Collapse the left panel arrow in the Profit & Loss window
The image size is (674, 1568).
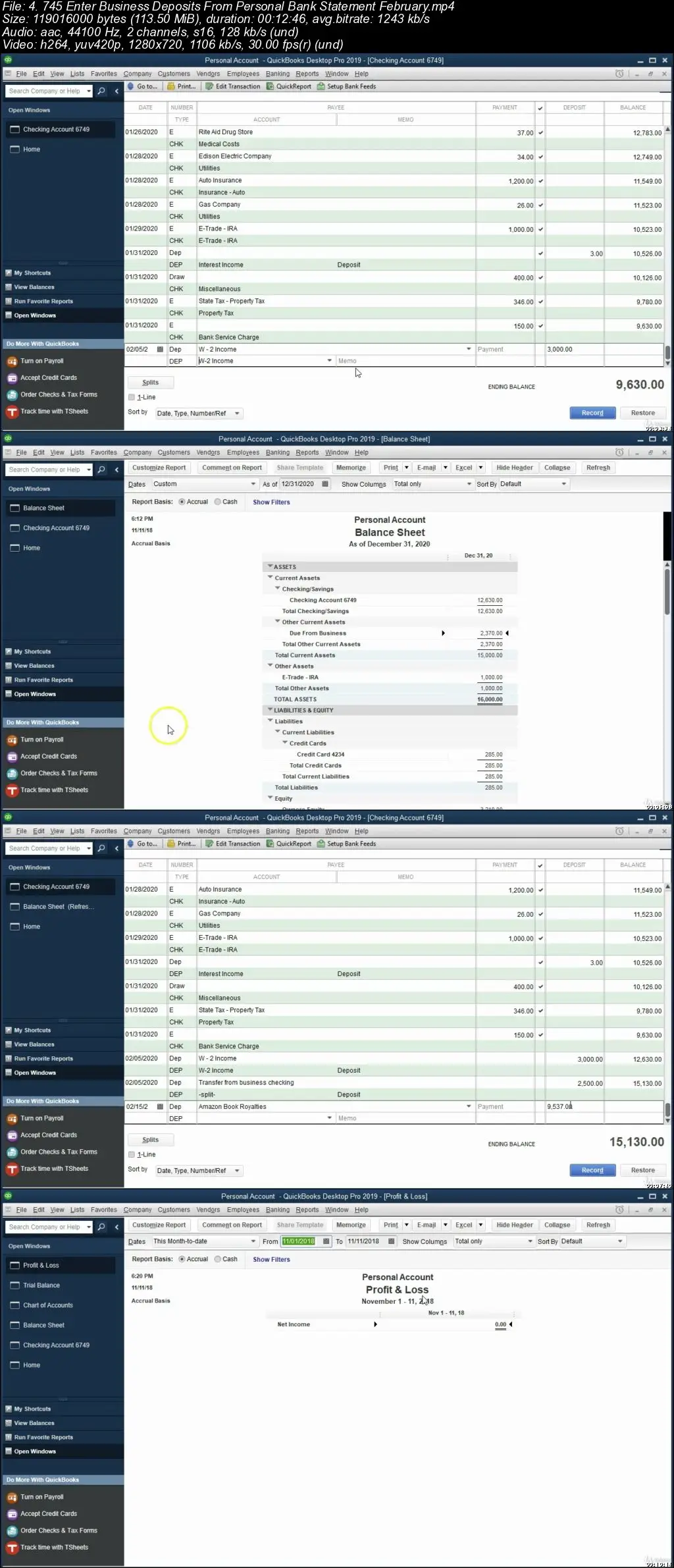tap(117, 1227)
